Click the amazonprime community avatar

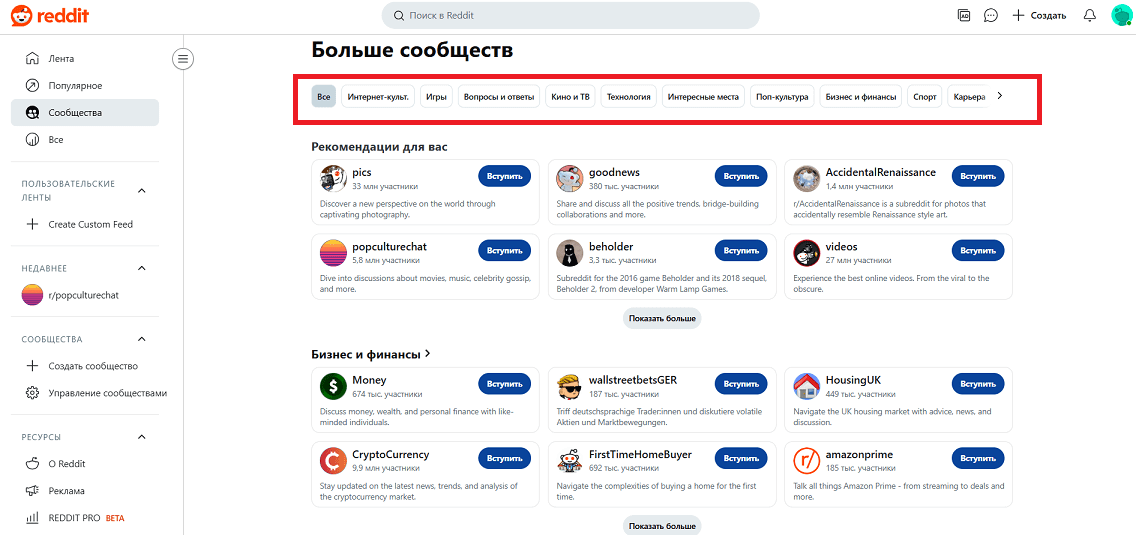[x=806, y=460]
